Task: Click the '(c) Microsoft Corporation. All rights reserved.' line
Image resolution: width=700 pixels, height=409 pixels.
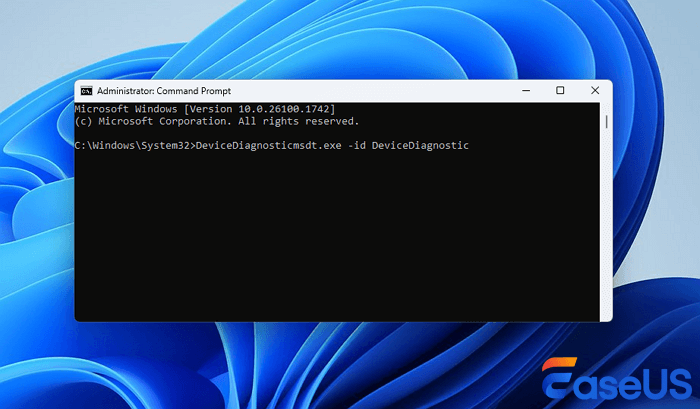Action: (217, 121)
